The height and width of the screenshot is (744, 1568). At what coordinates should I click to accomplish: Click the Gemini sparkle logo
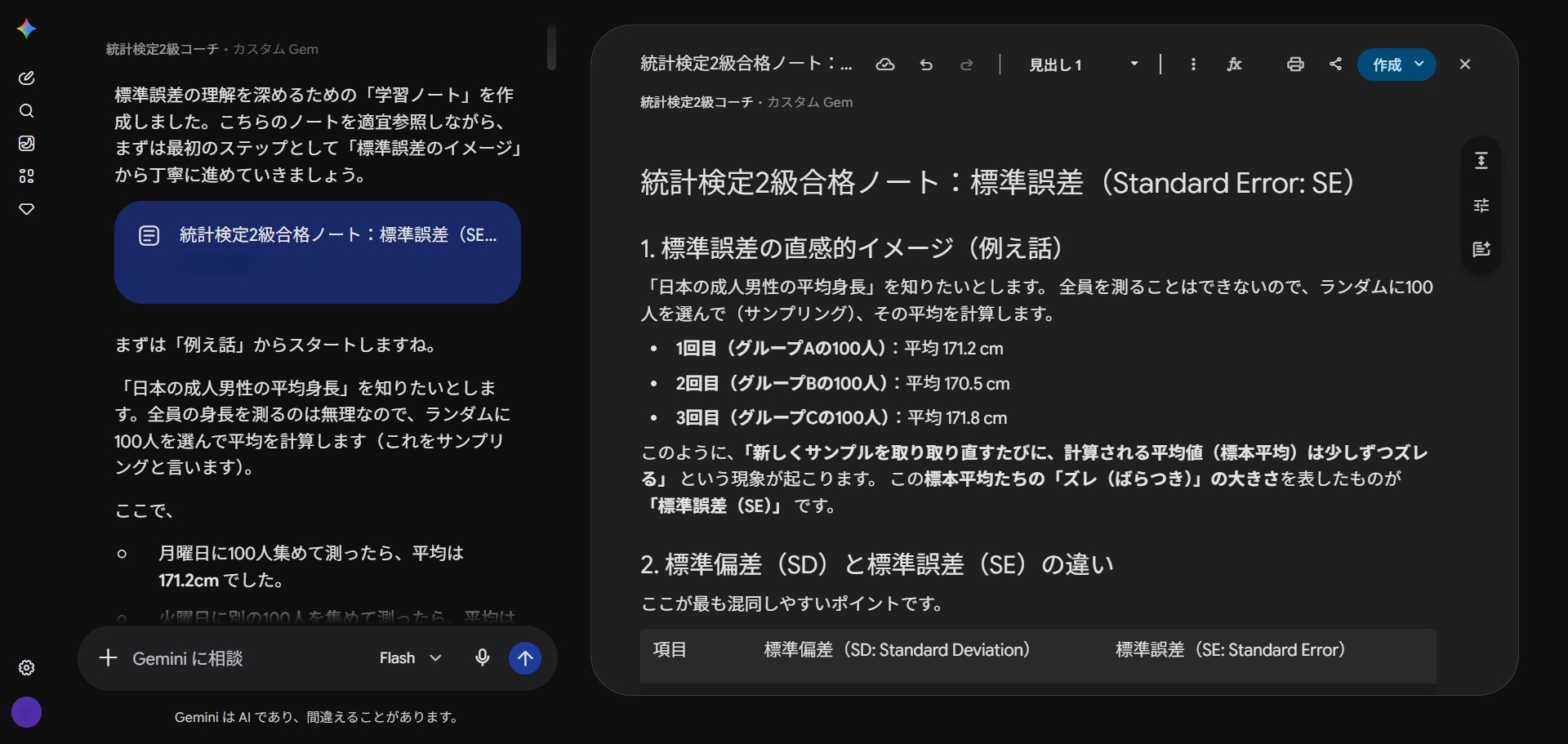[26, 29]
